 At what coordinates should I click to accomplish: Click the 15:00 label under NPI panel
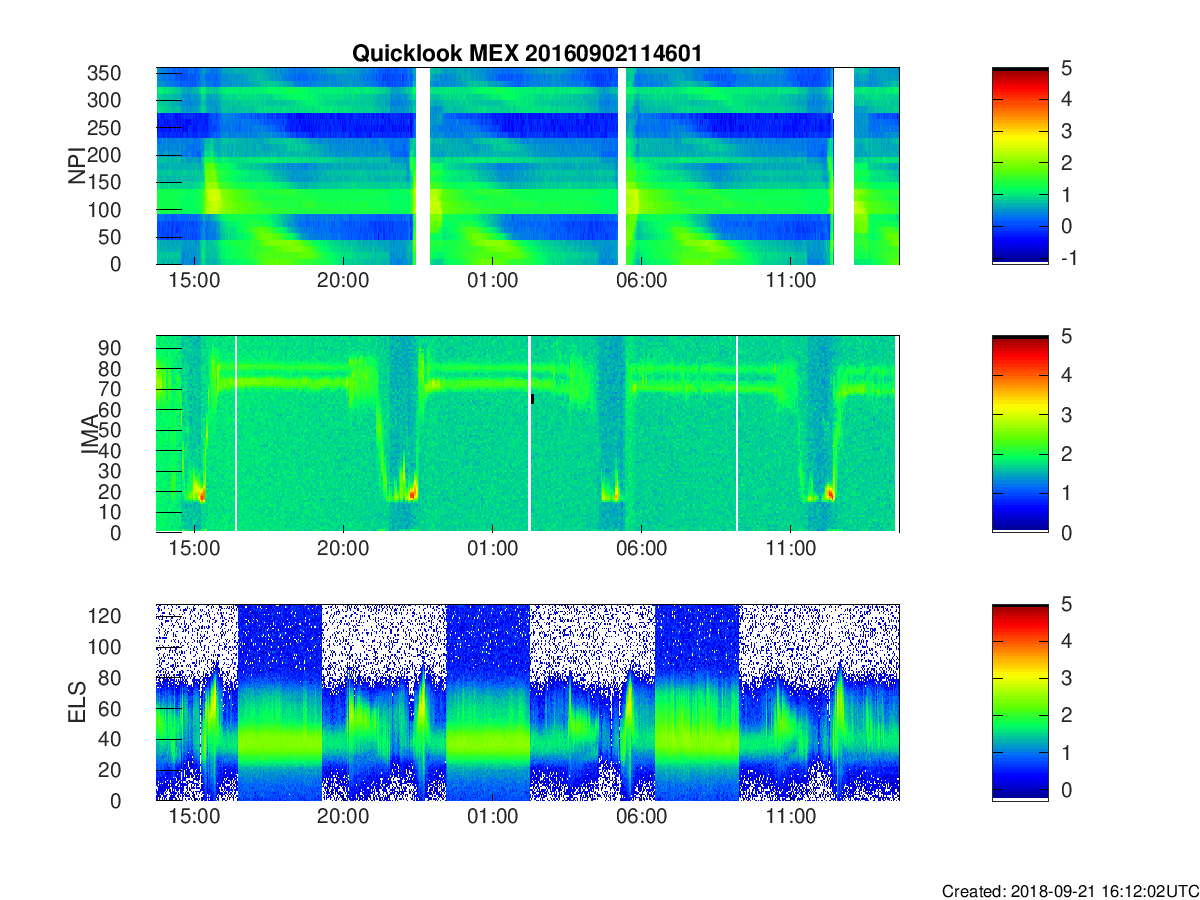[194, 282]
